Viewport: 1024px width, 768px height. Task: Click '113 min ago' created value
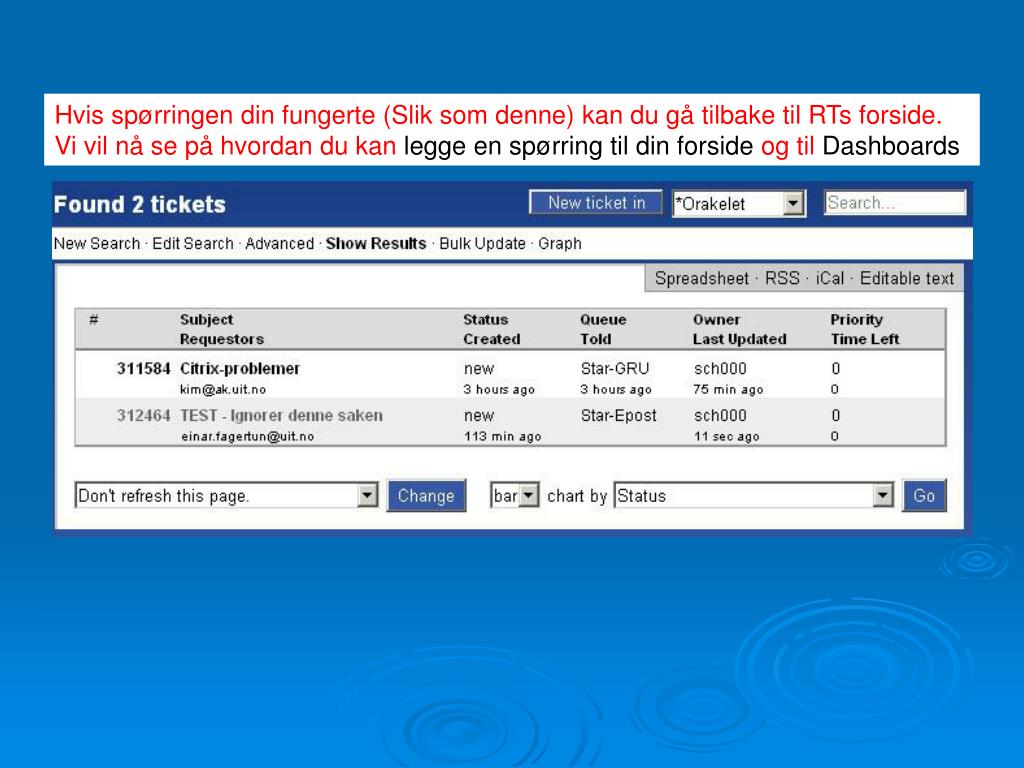tap(502, 436)
